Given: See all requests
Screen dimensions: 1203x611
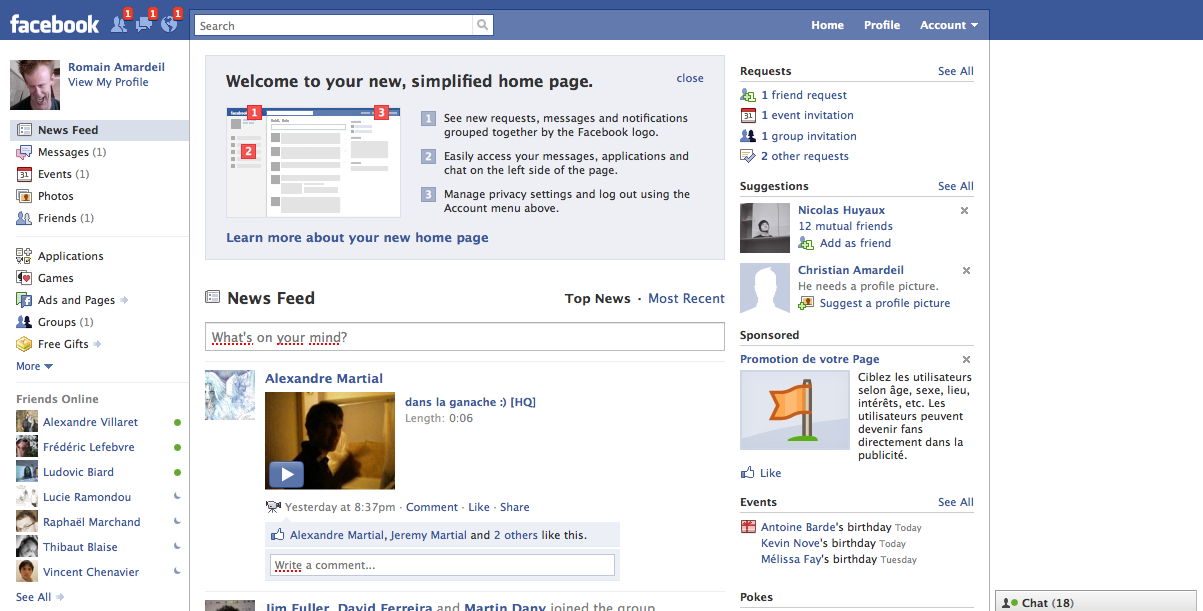Looking at the screenshot, I should click(955, 71).
